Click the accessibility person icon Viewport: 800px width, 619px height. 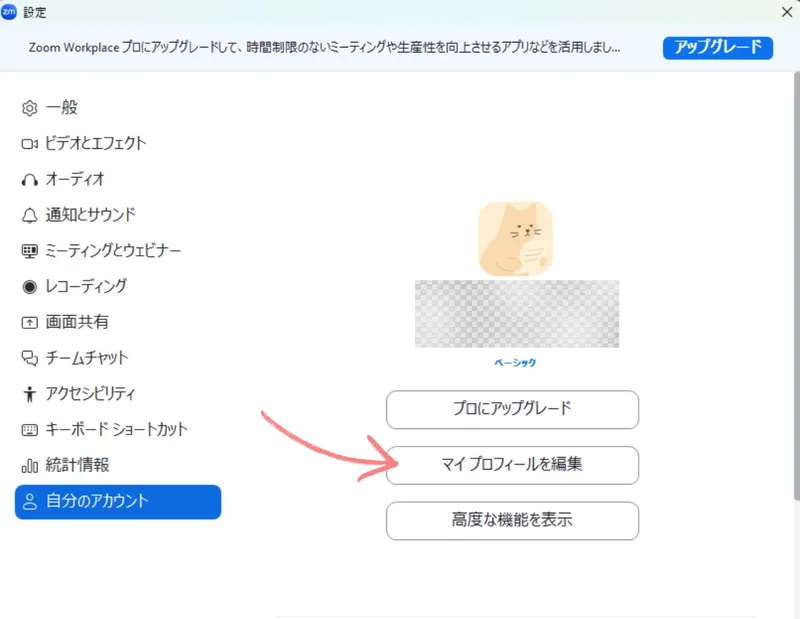[29, 394]
